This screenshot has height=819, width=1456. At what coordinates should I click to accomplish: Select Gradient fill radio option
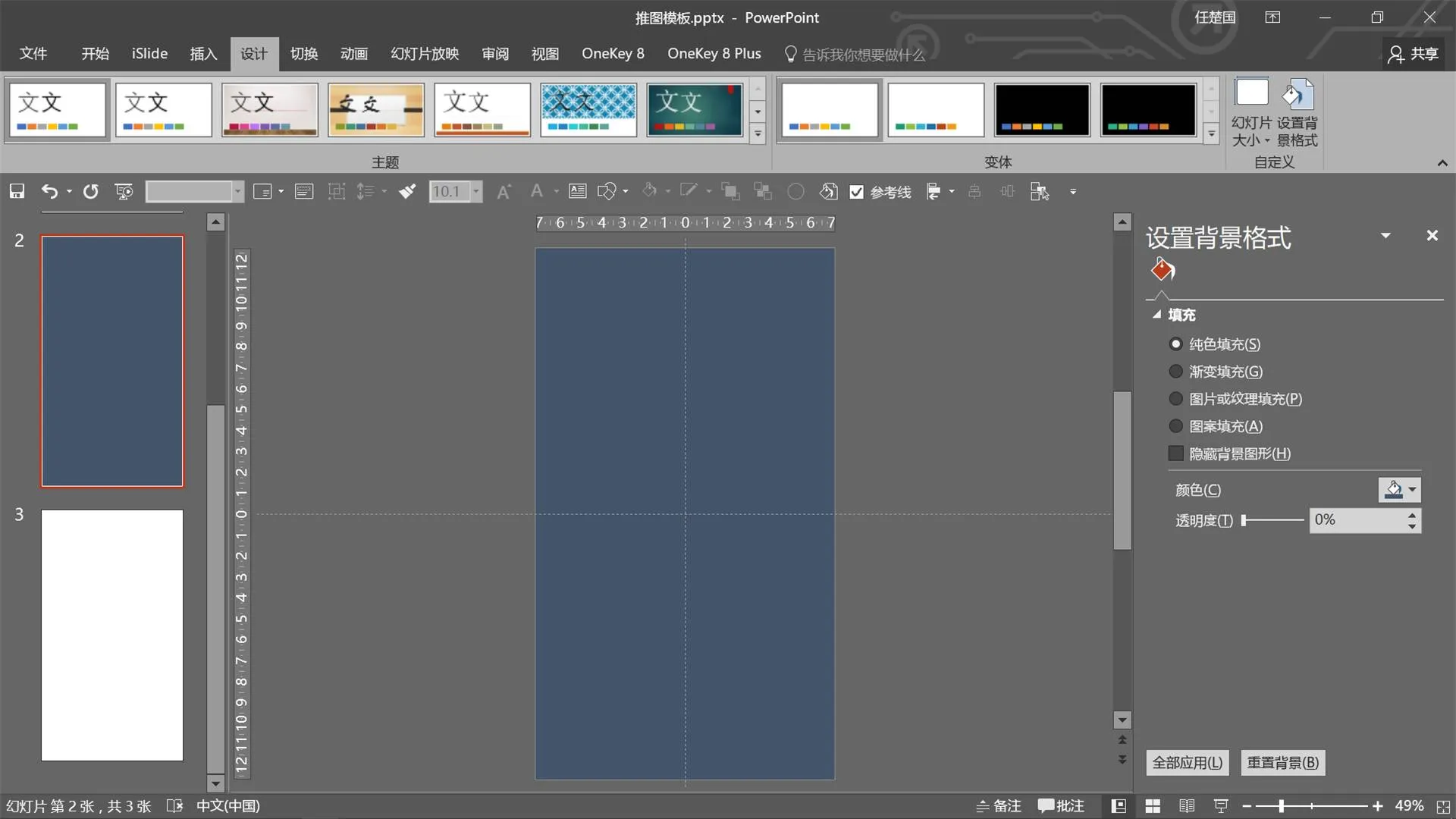pos(1176,372)
